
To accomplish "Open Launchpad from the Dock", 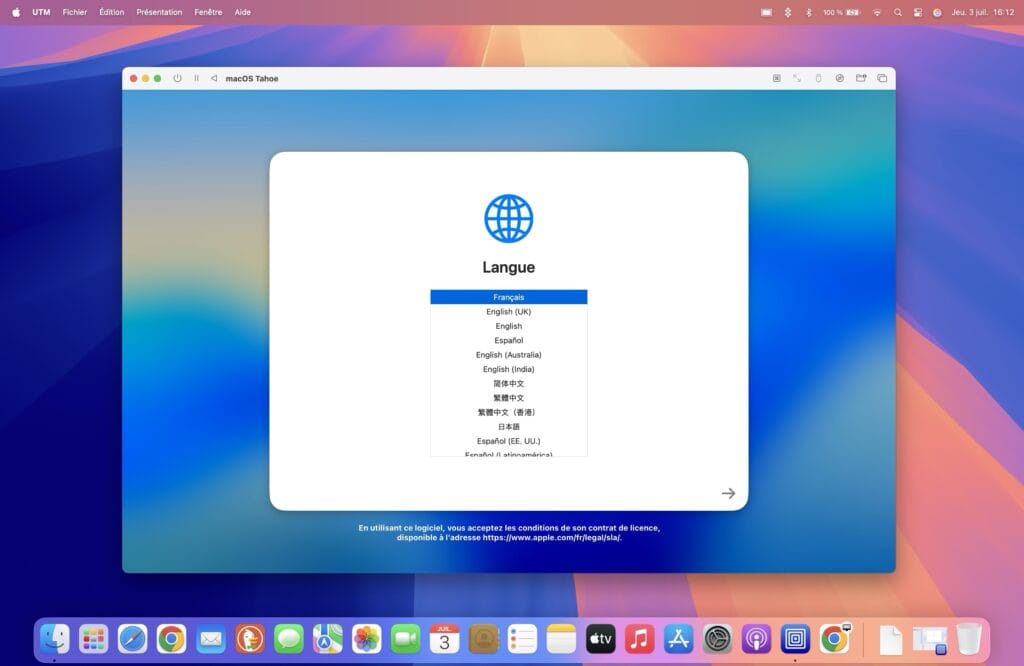I will tap(93, 639).
